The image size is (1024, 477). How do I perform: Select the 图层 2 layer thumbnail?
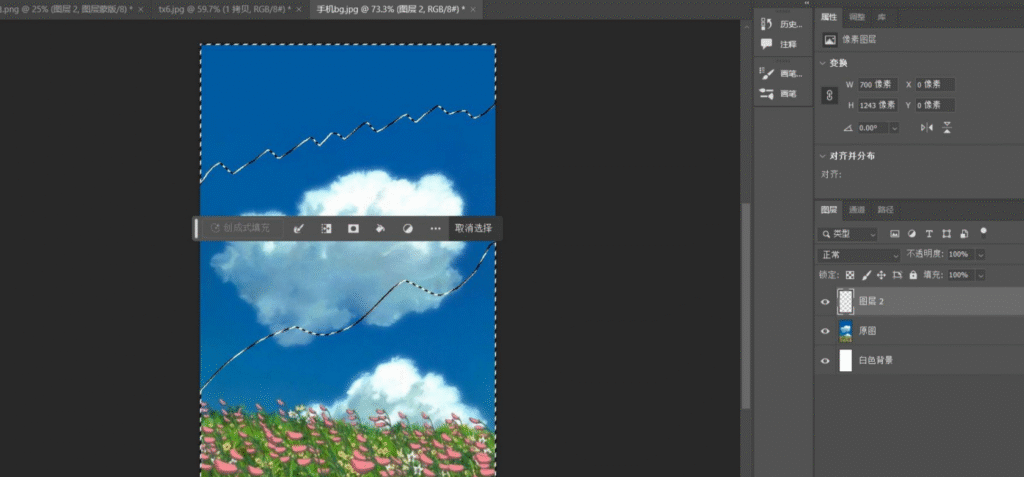tap(846, 301)
